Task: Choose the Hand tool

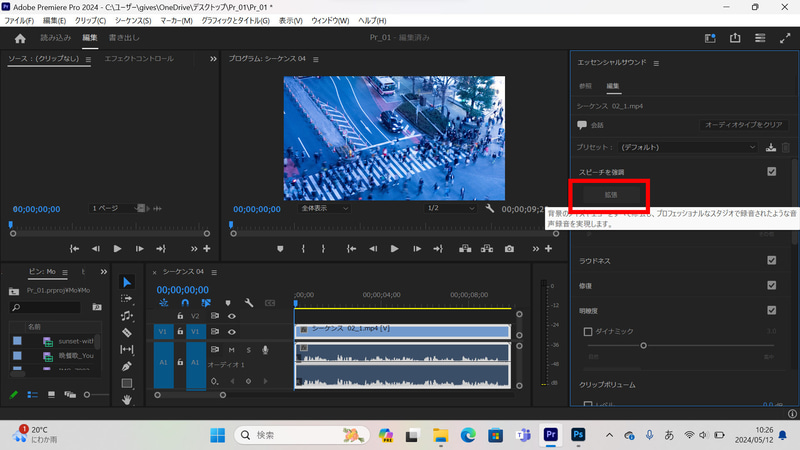Action: [x=127, y=400]
